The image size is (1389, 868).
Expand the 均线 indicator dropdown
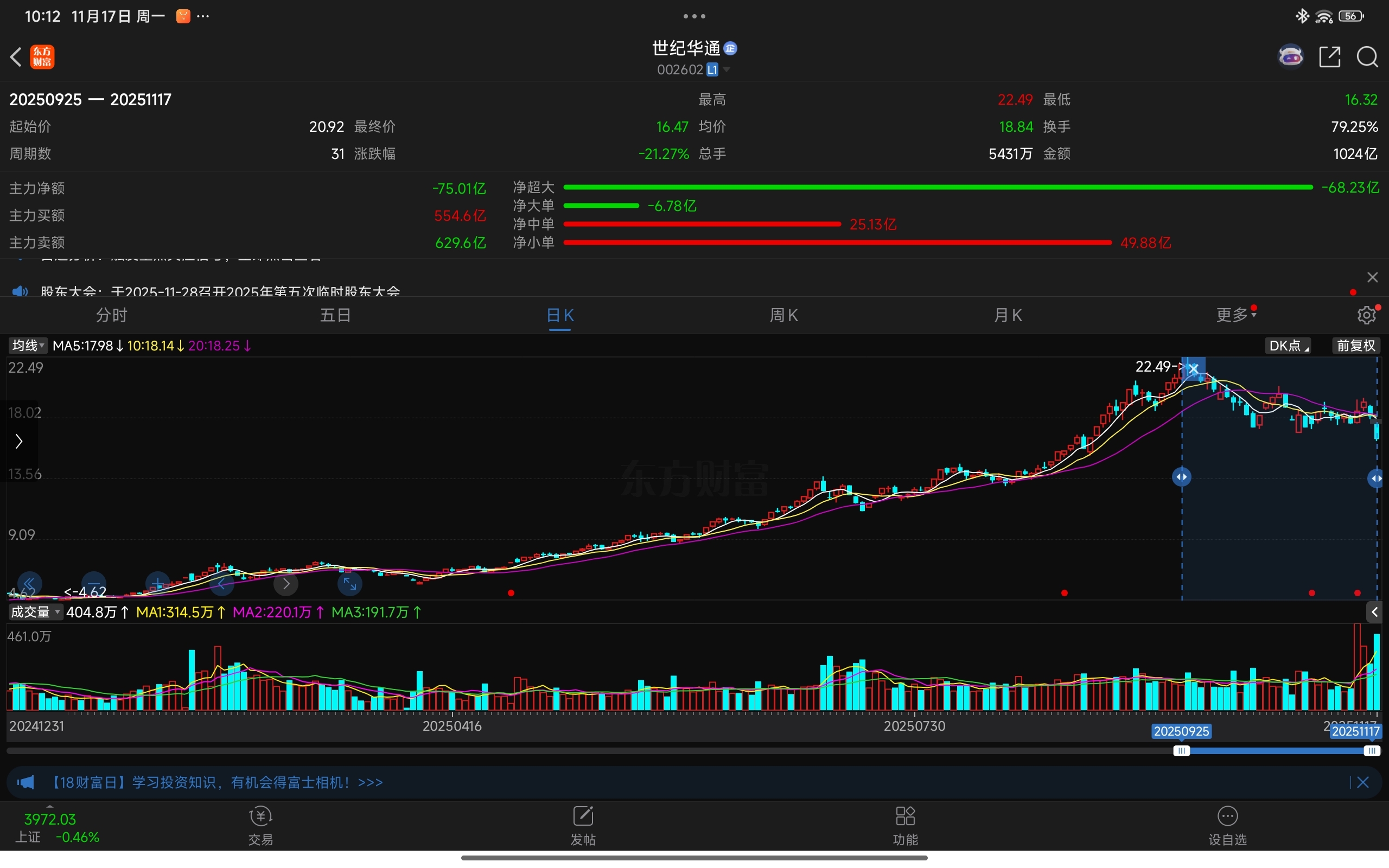[x=28, y=346]
